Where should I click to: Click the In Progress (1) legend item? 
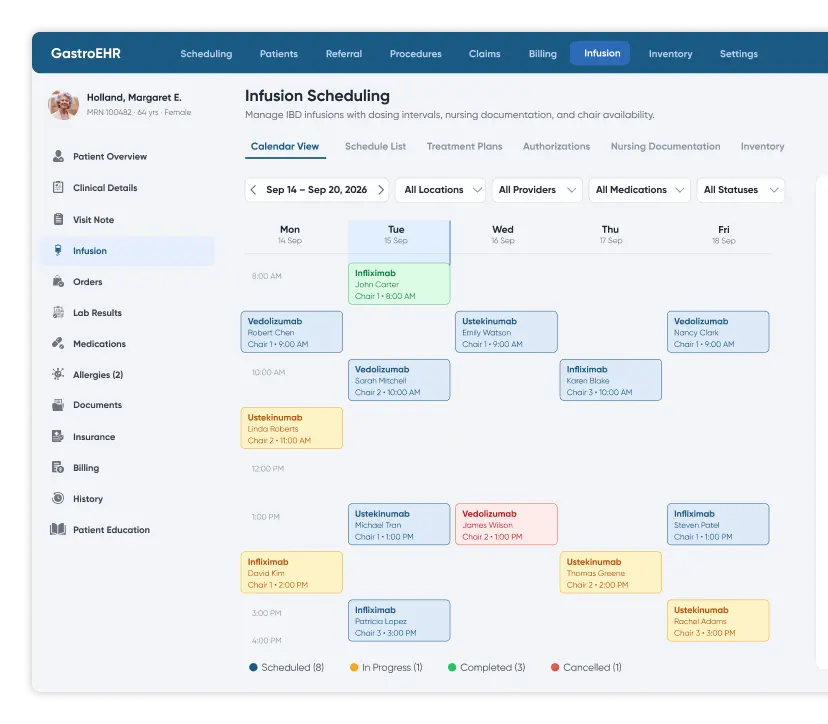(386, 667)
